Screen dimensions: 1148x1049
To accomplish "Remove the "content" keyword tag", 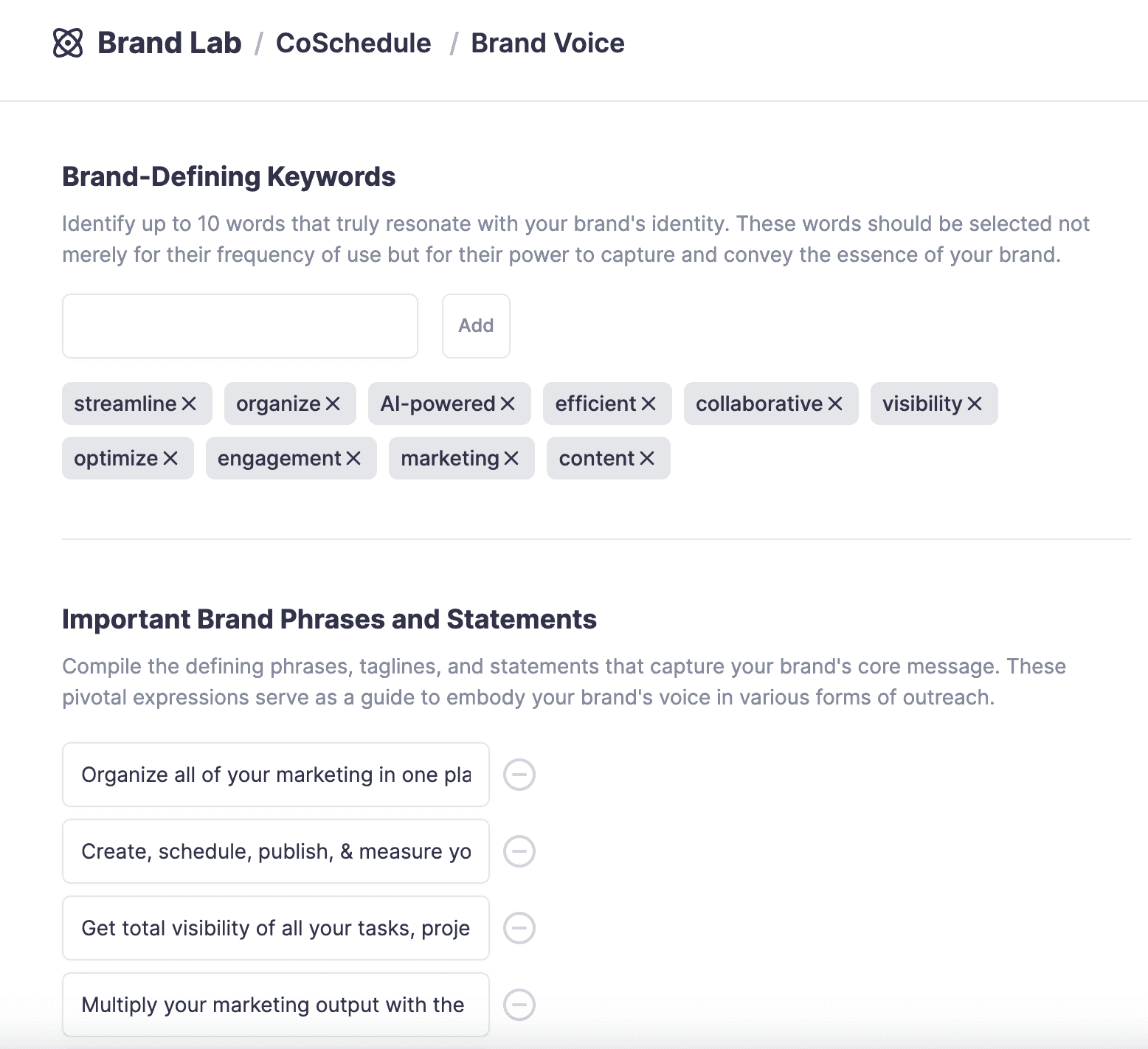I will pyautogui.click(x=646, y=458).
